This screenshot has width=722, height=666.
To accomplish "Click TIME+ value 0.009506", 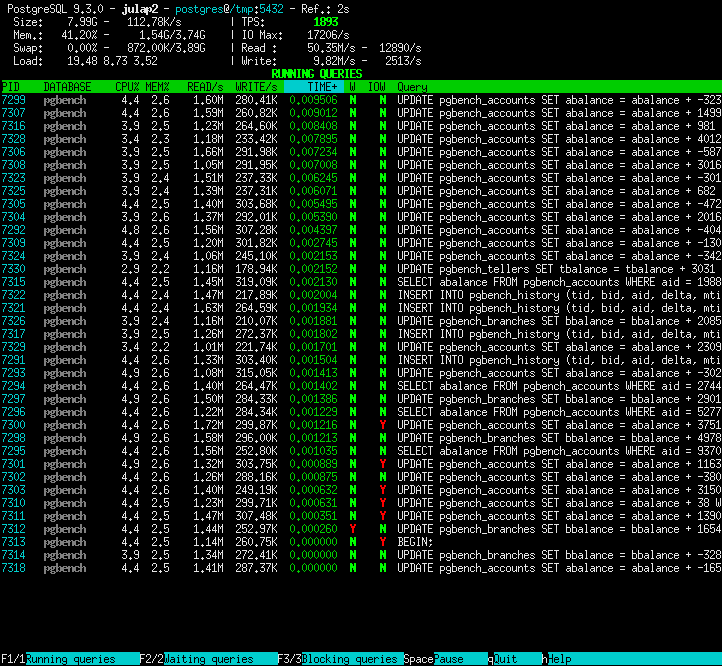I will point(314,100).
